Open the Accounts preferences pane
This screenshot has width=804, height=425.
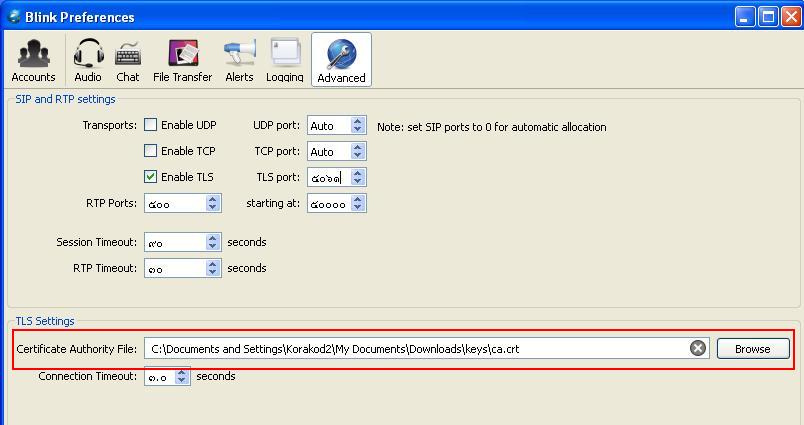point(33,60)
